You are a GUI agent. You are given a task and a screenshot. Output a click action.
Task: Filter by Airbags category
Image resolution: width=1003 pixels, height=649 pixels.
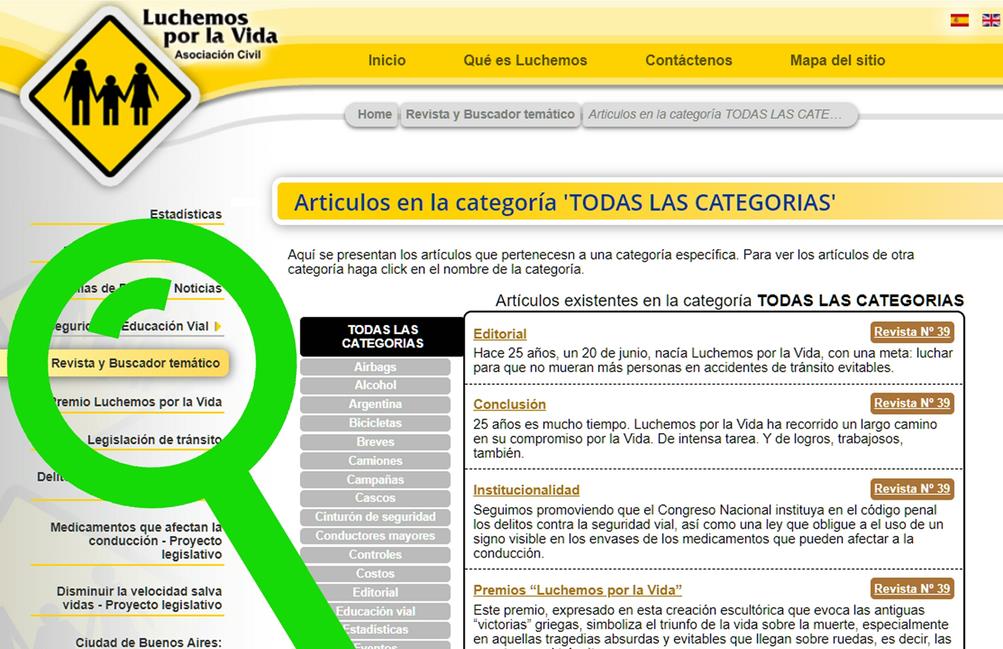(x=375, y=367)
